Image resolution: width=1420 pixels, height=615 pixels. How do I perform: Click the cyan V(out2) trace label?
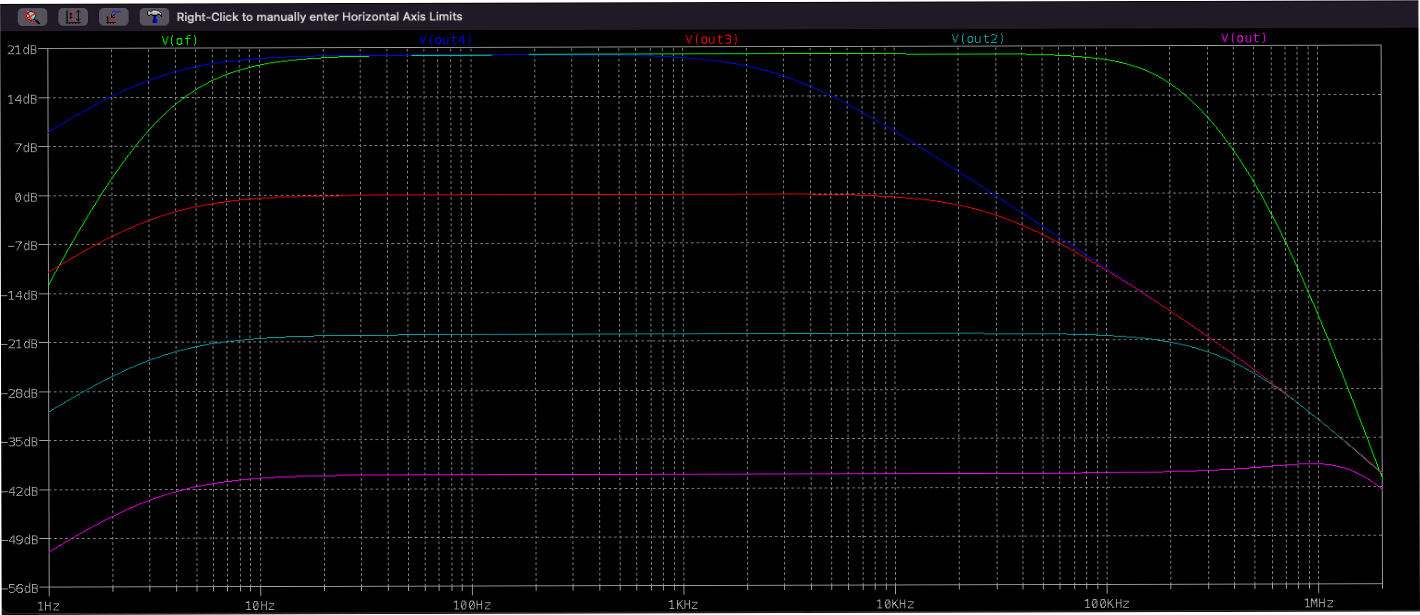(978, 39)
